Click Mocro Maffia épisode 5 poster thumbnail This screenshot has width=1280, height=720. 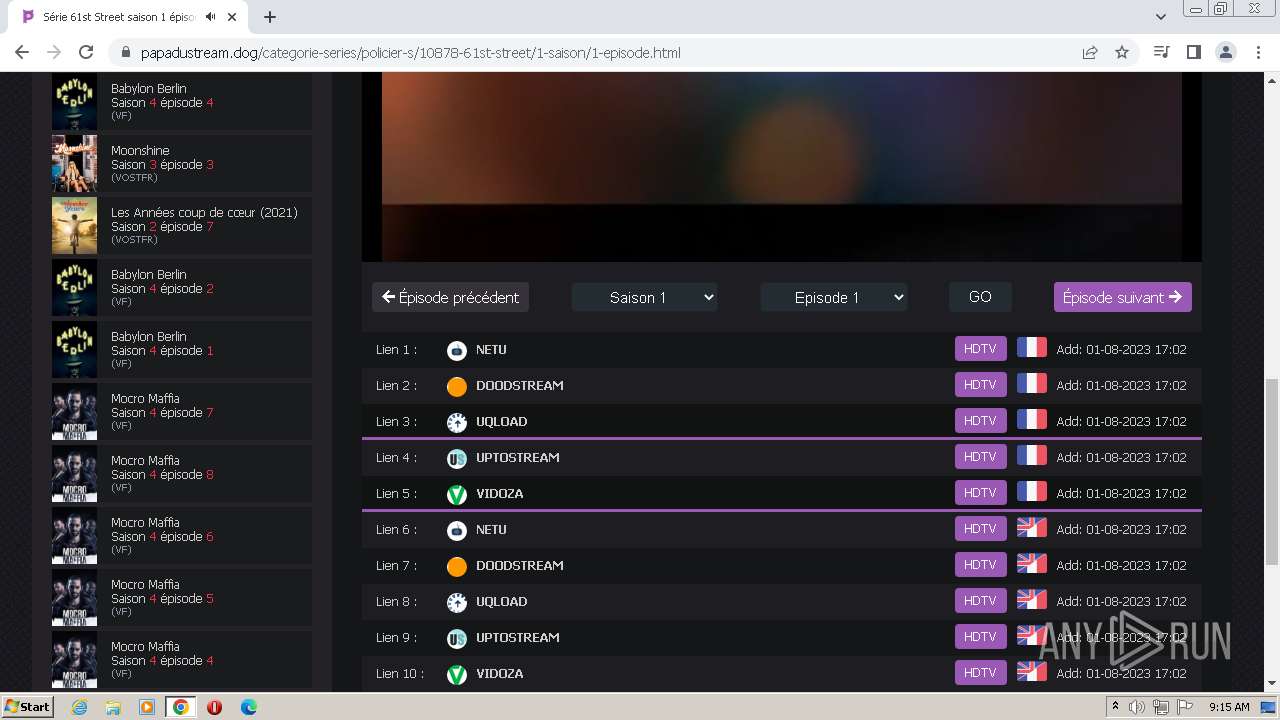(74, 597)
